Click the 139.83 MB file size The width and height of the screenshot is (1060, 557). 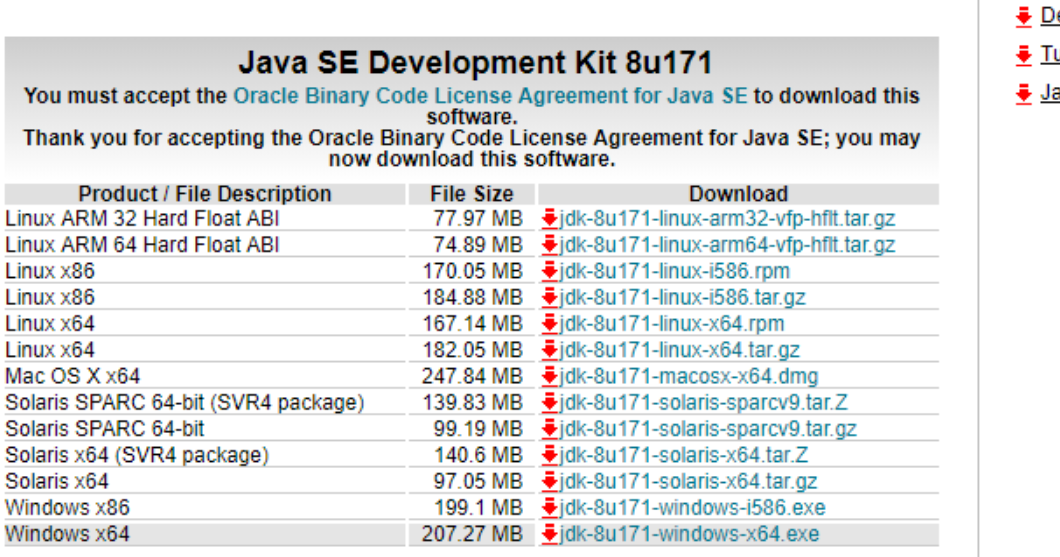tap(473, 402)
